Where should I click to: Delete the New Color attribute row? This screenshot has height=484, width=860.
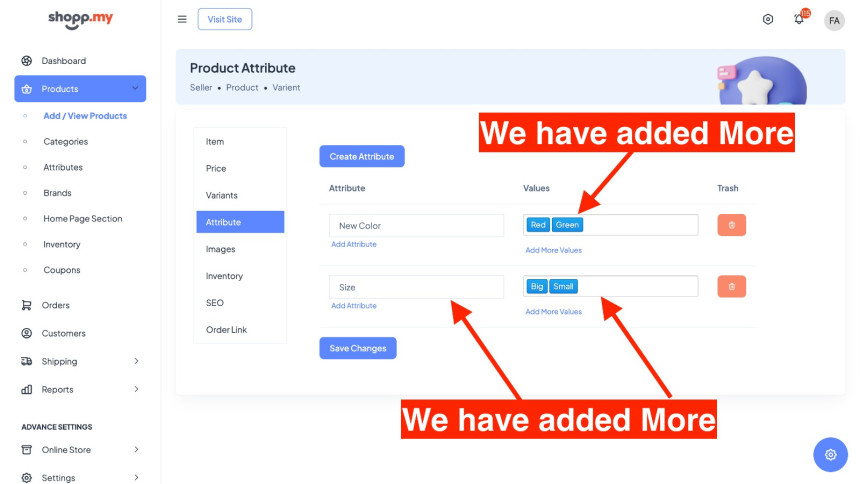(x=731, y=225)
